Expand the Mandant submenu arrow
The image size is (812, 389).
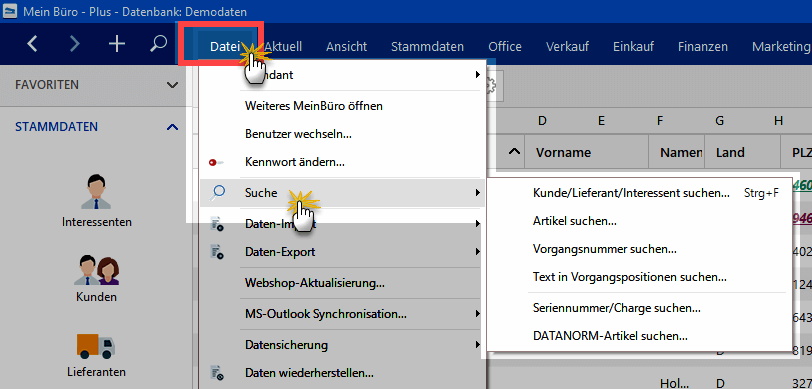(x=477, y=75)
